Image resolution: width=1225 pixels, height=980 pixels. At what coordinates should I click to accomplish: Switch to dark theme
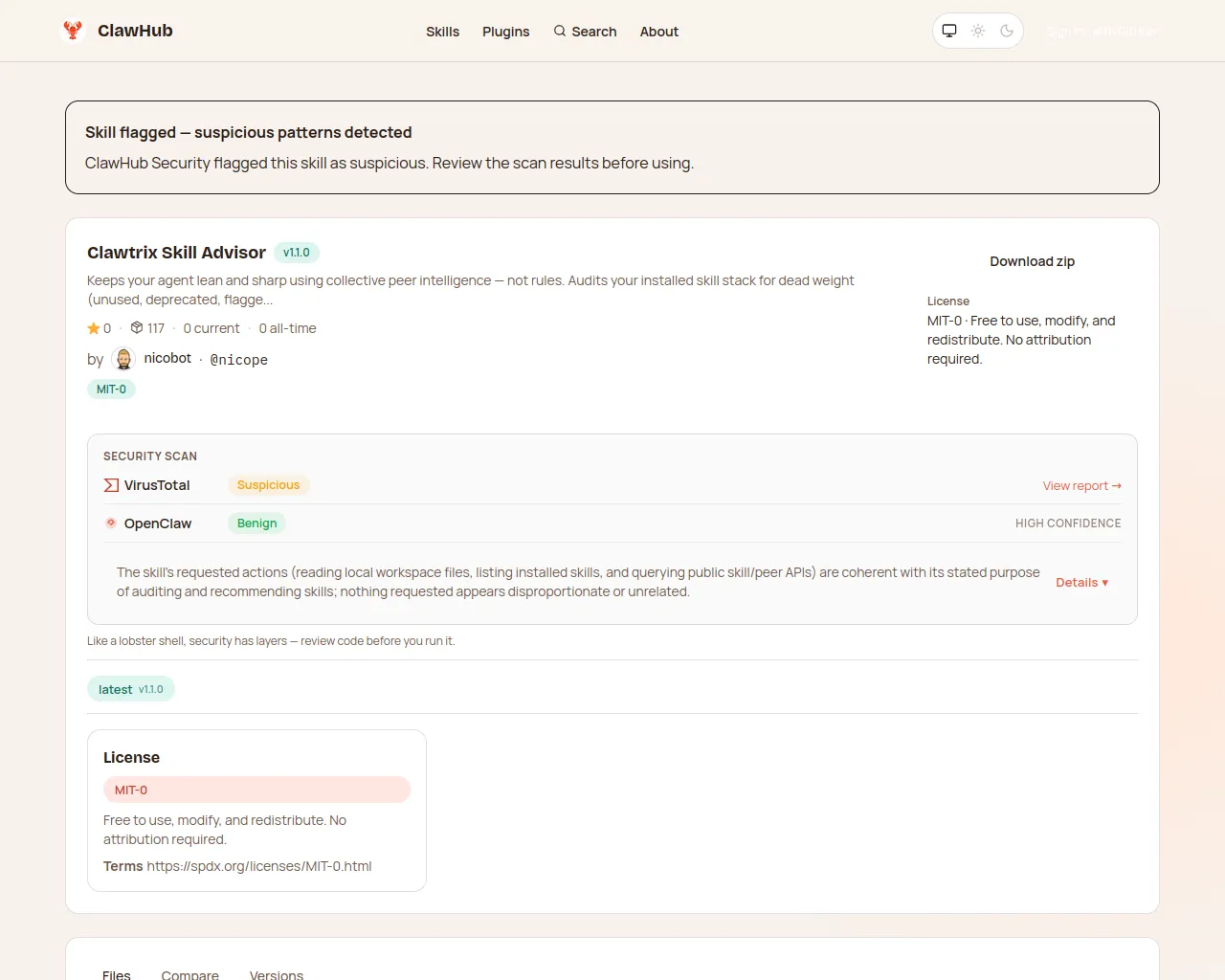[1006, 30]
